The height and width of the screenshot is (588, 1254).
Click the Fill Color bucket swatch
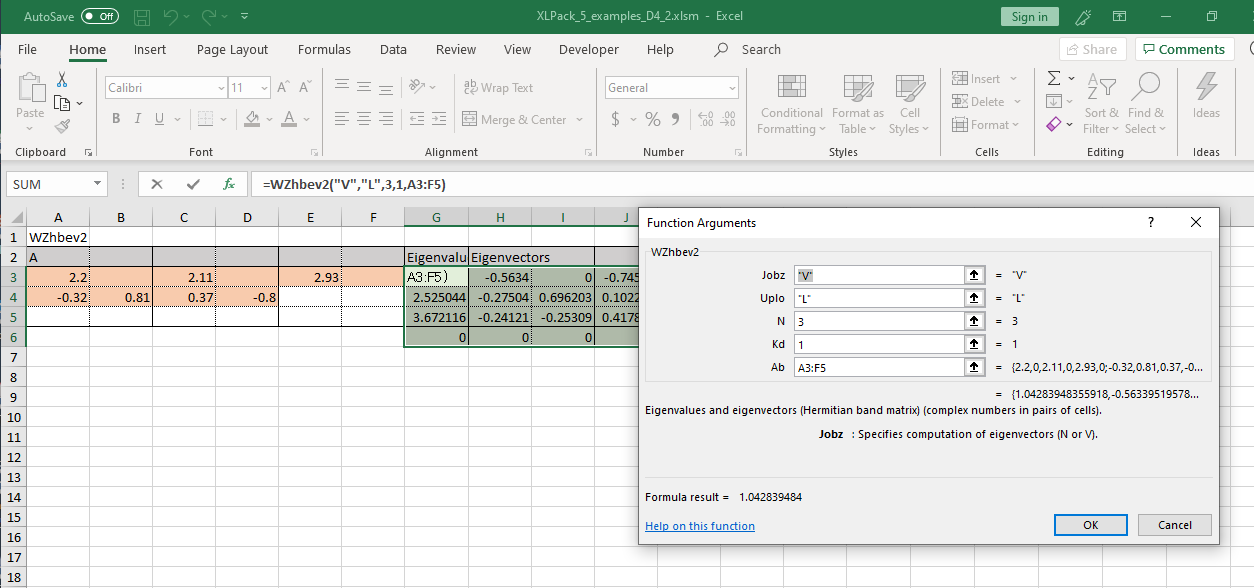tap(252, 119)
